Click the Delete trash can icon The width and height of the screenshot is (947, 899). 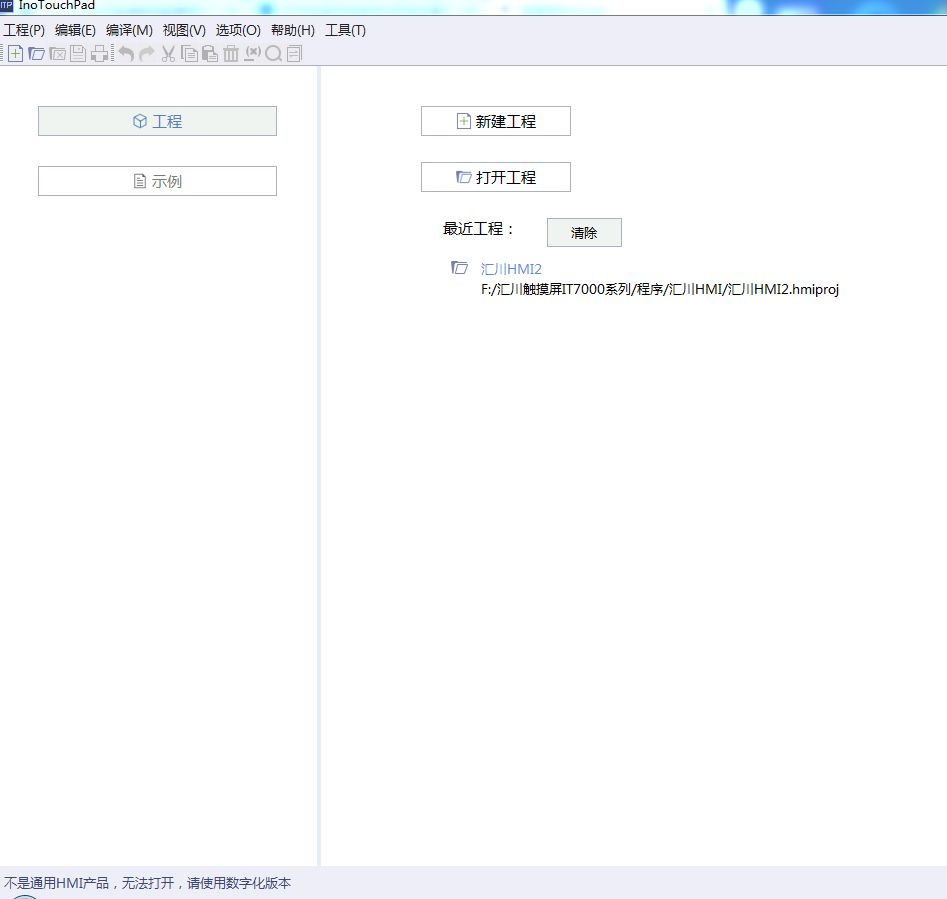click(x=231, y=54)
